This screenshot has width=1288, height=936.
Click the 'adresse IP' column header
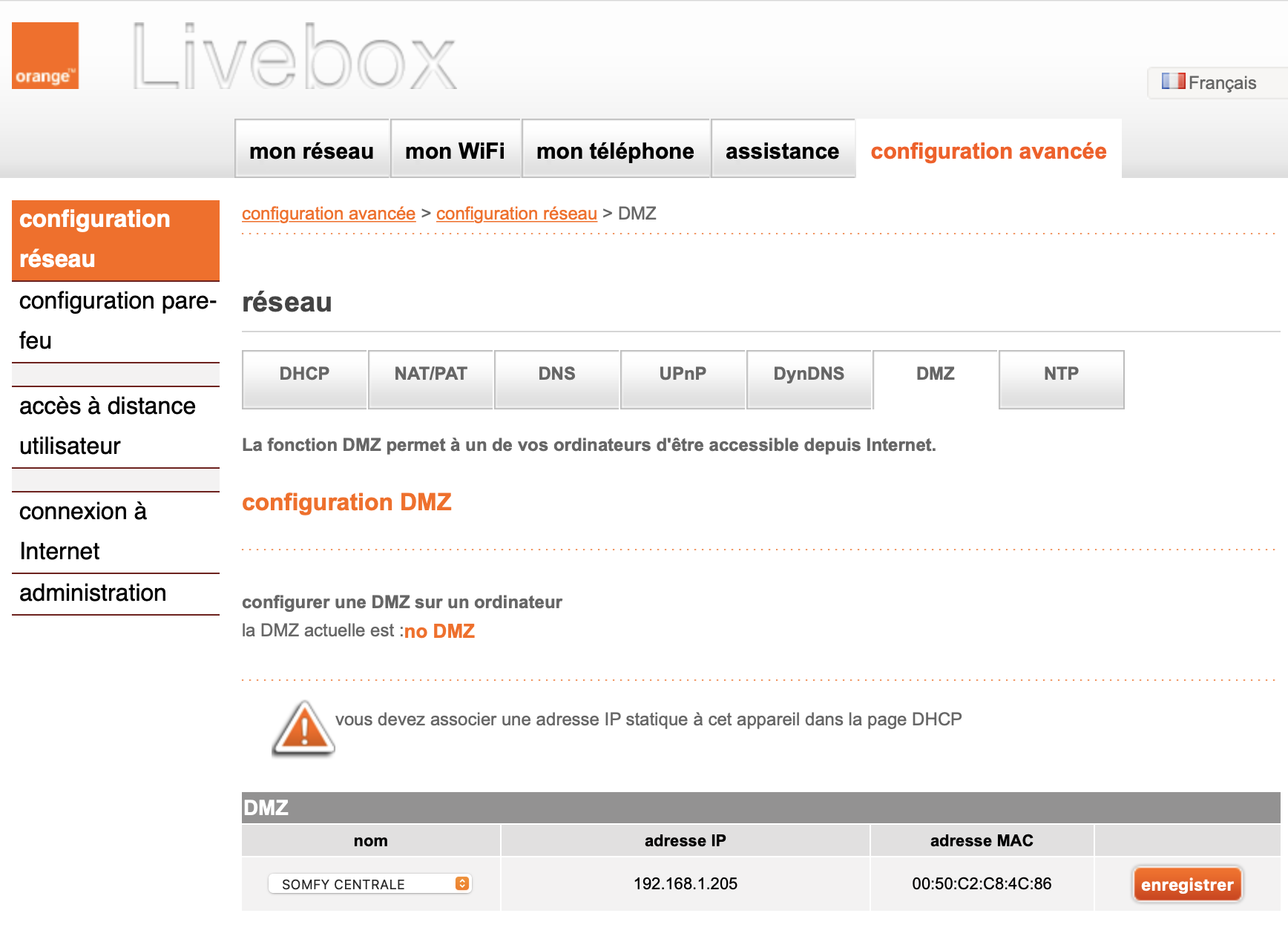click(686, 840)
